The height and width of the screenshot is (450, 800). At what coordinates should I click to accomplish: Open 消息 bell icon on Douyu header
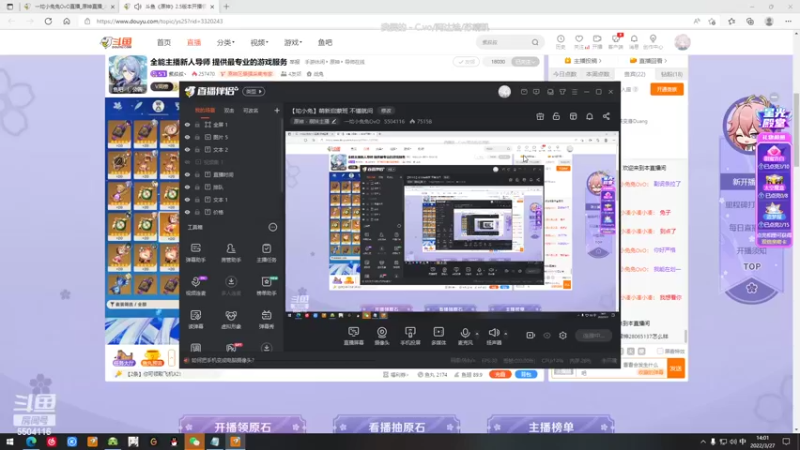[x=634, y=42]
